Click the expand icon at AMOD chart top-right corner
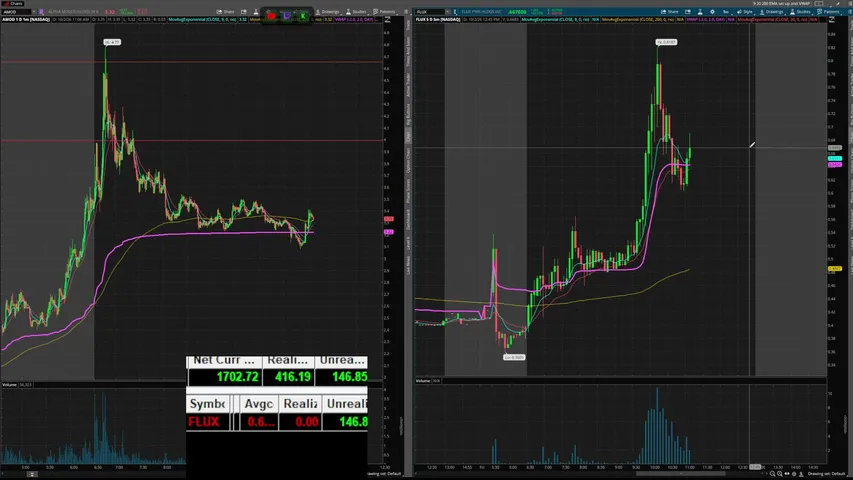 tap(387, 20)
